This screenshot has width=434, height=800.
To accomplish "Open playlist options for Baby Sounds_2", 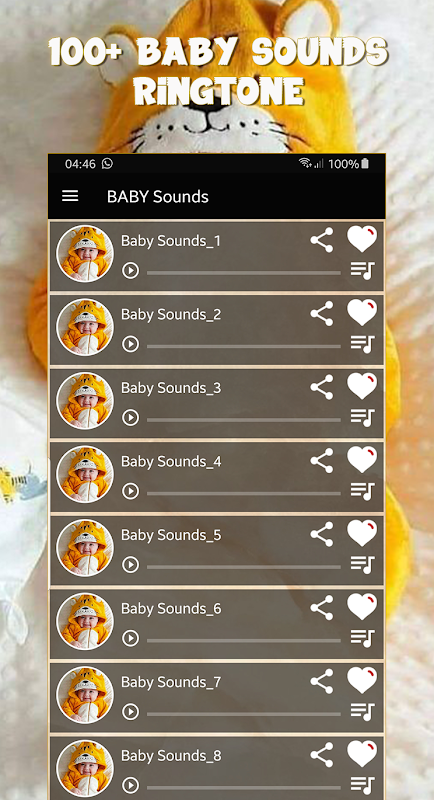I will coord(363,344).
